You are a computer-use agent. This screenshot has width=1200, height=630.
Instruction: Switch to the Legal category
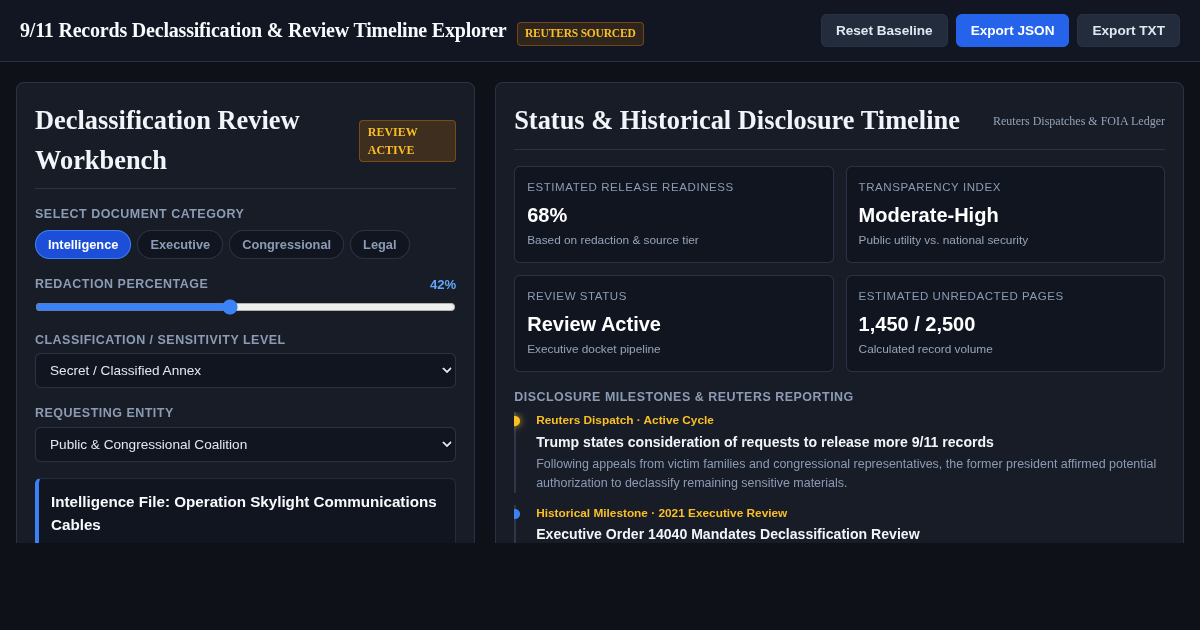tap(379, 244)
